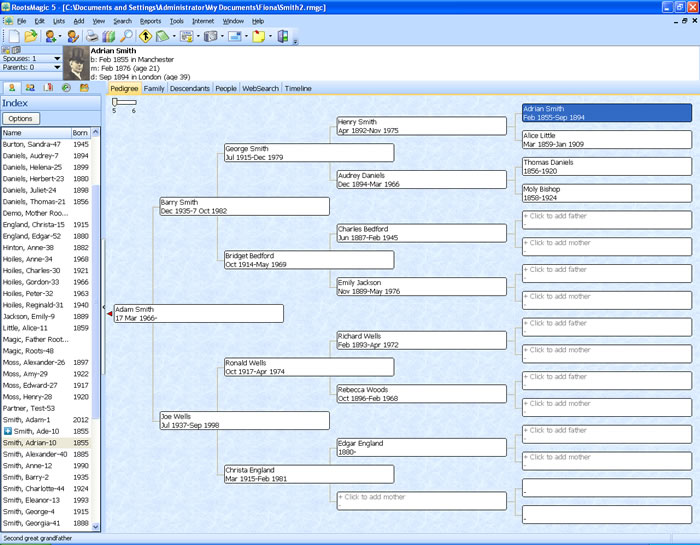700x545 pixels.
Task: Click the Options button in Index panel
Action: (21, 118)
